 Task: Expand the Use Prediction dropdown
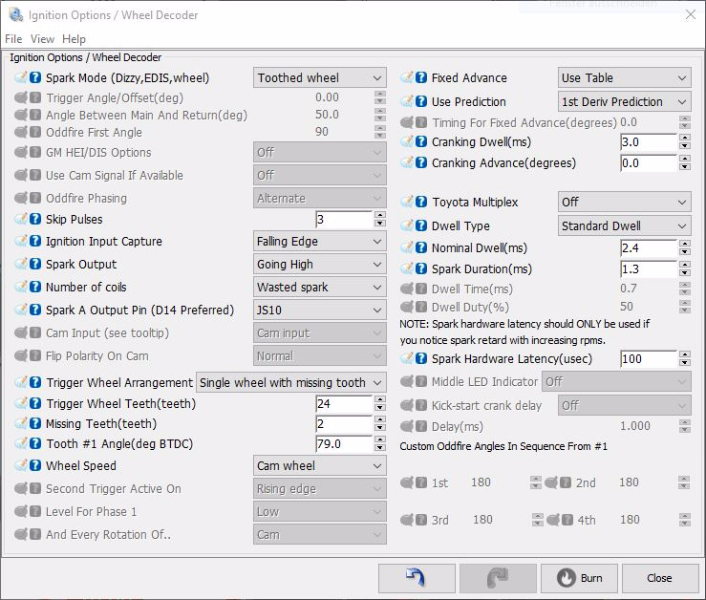624,102
